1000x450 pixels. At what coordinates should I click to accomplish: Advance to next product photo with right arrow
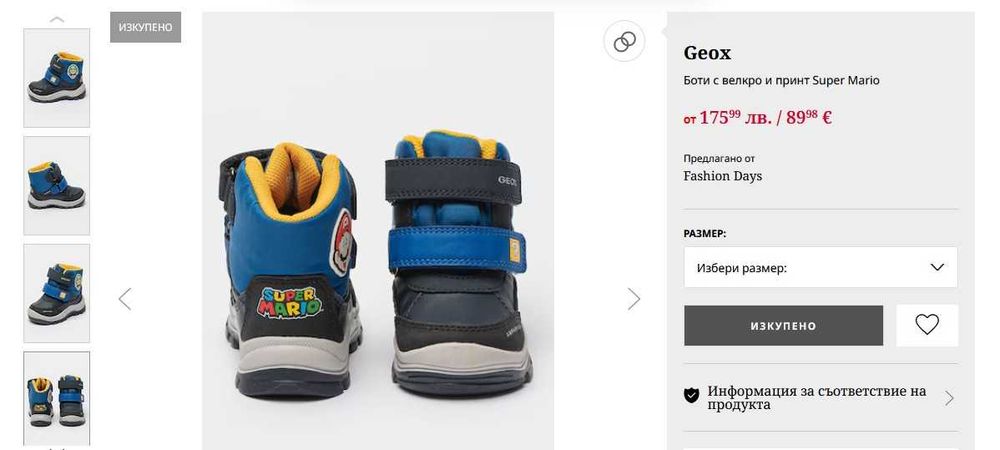coord(633,298)
